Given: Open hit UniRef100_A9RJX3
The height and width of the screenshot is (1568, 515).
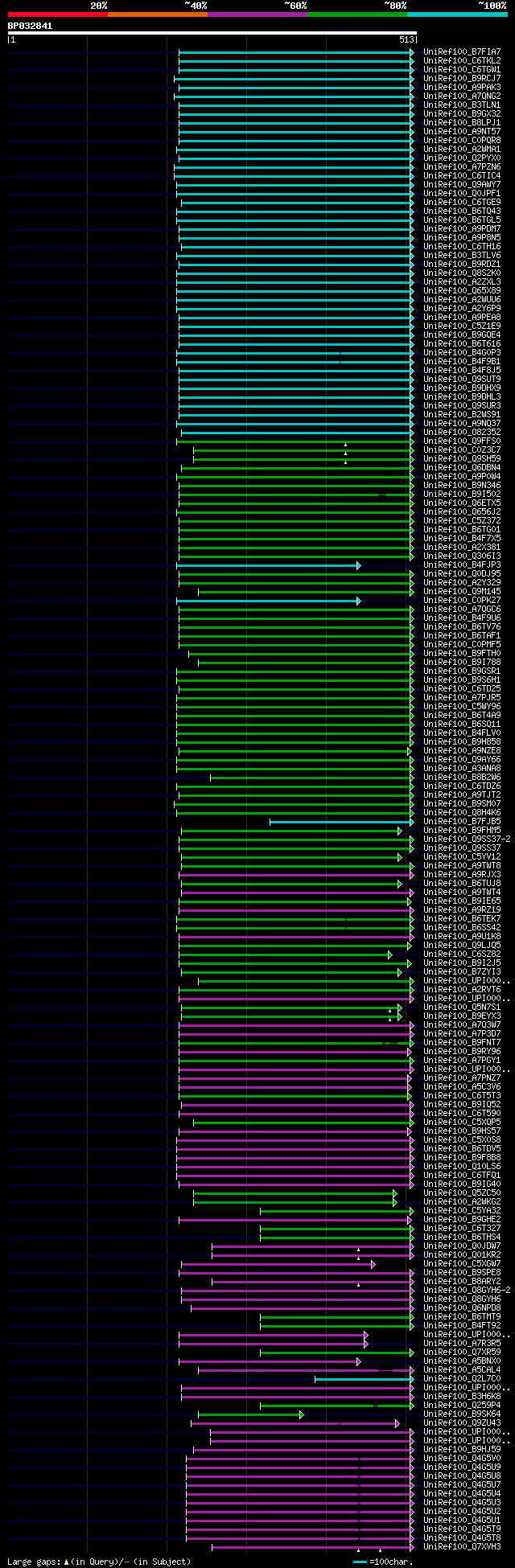Looking at the screenshot, I should (462, 874).
